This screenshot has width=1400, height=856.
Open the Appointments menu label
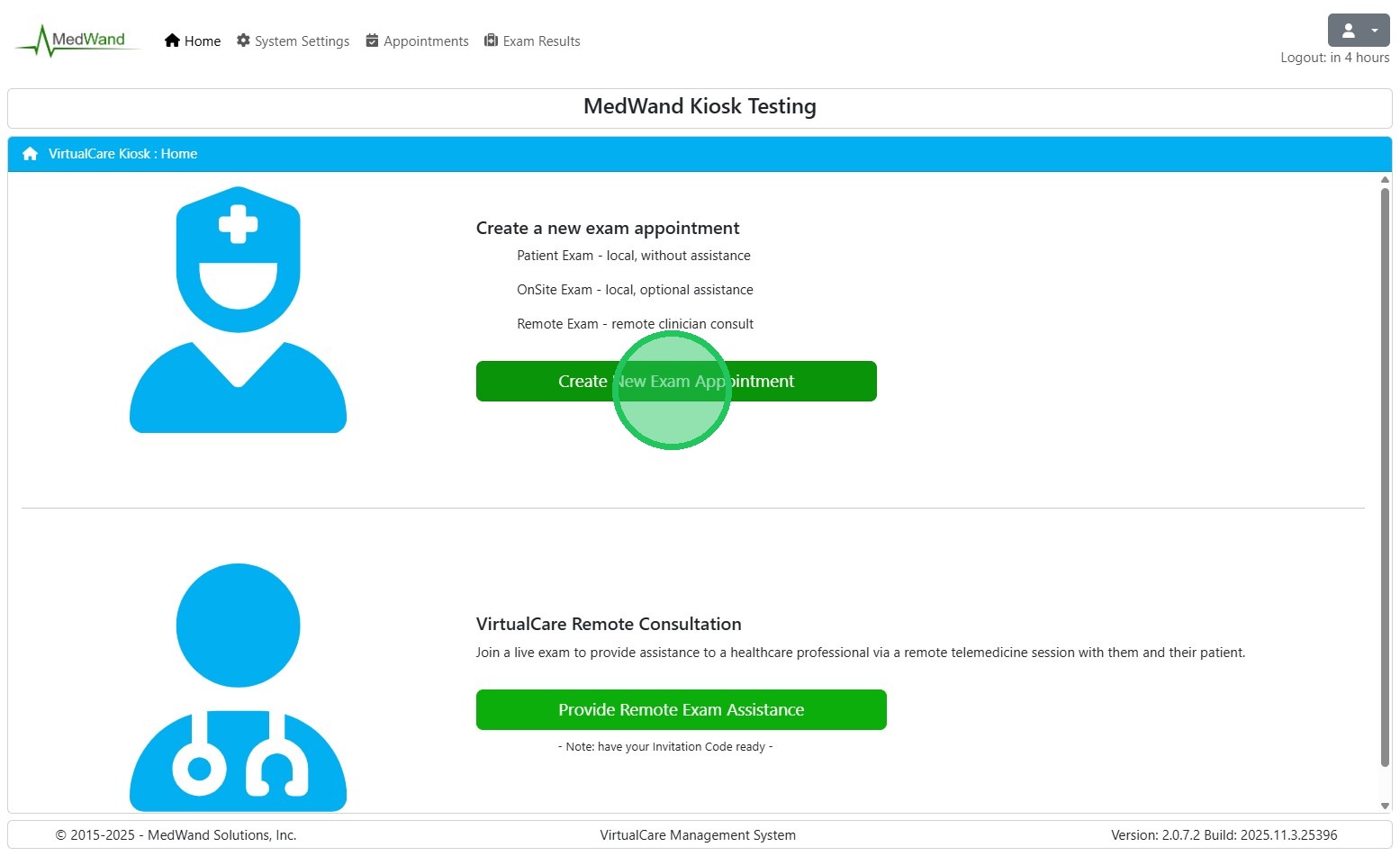pos(426,41)
